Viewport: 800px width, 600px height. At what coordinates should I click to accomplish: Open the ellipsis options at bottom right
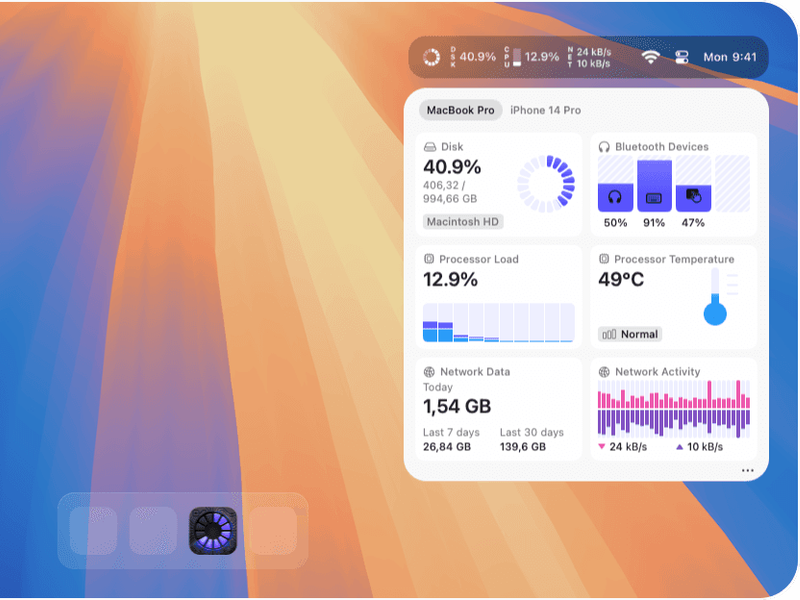(x=747, y=470)
